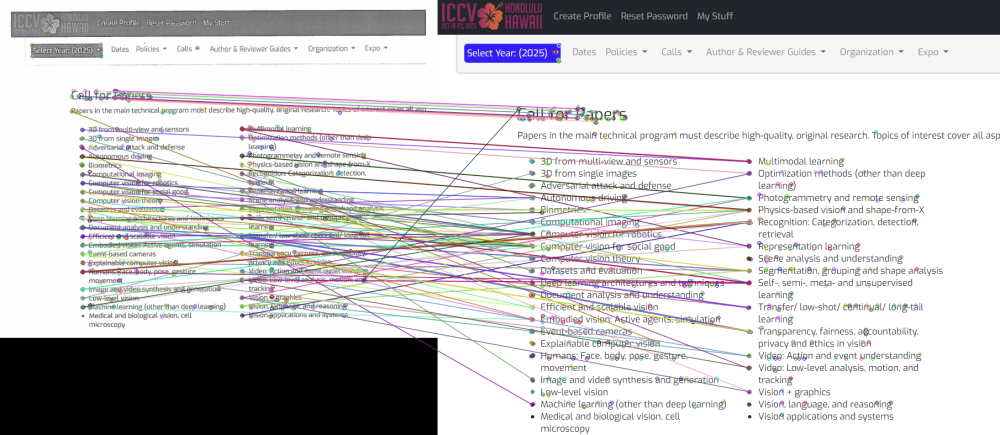
Task: Click 'Physics-based vision and shape-from-X' in color page
Action: [x=841, y=210]
